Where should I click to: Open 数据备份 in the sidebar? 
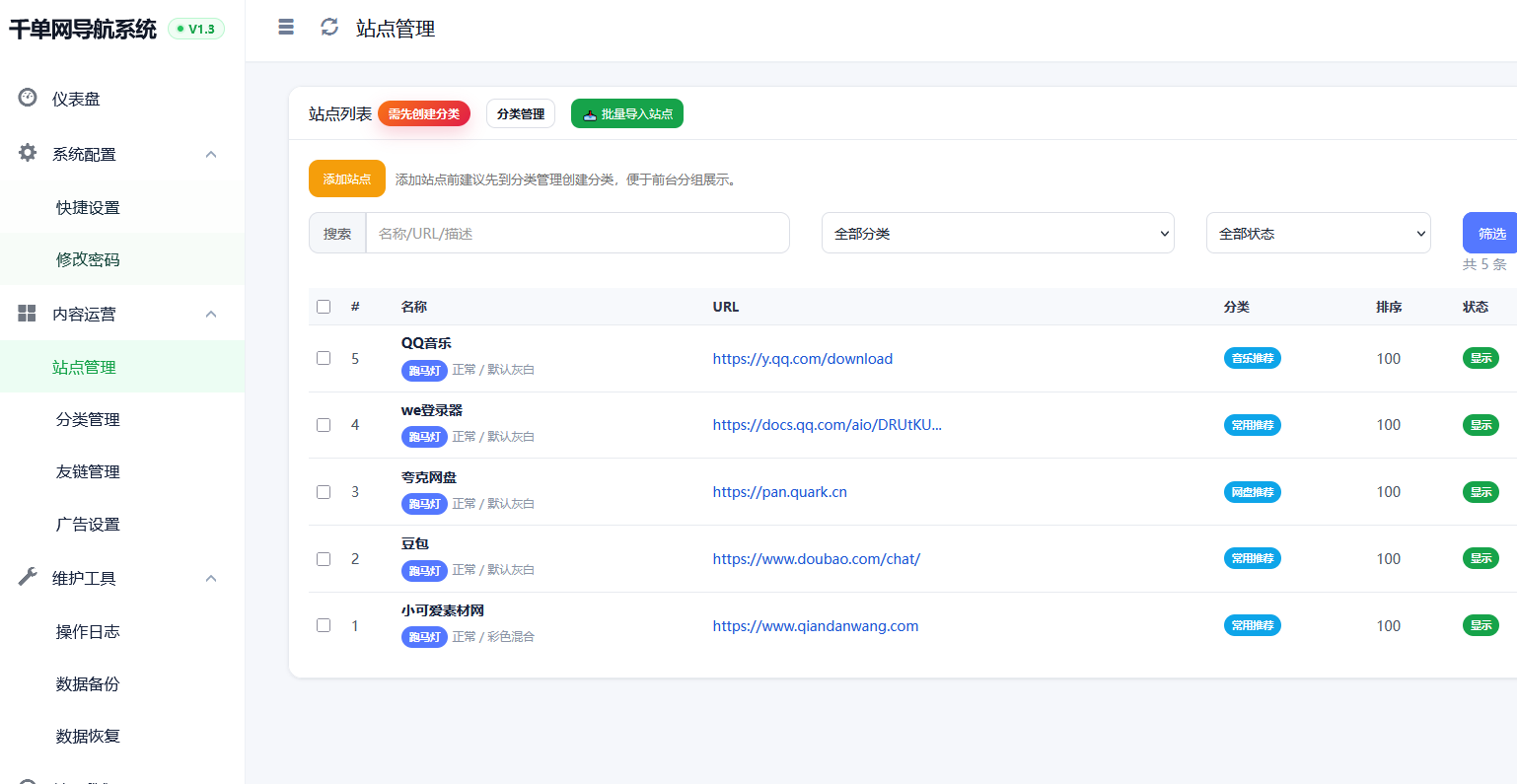(122, 683)
